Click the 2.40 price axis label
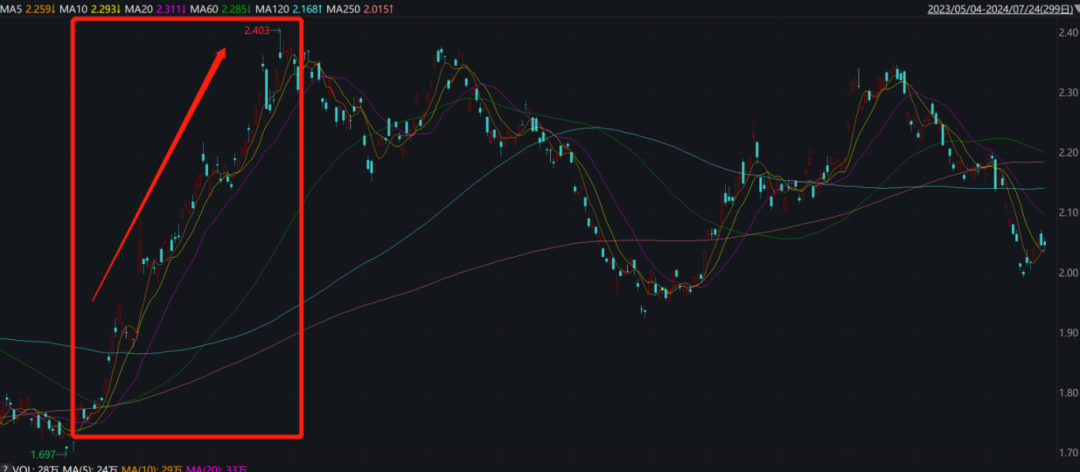Screen dimensions: 1080x472 pyautogui.click(x=1069, y=32)
